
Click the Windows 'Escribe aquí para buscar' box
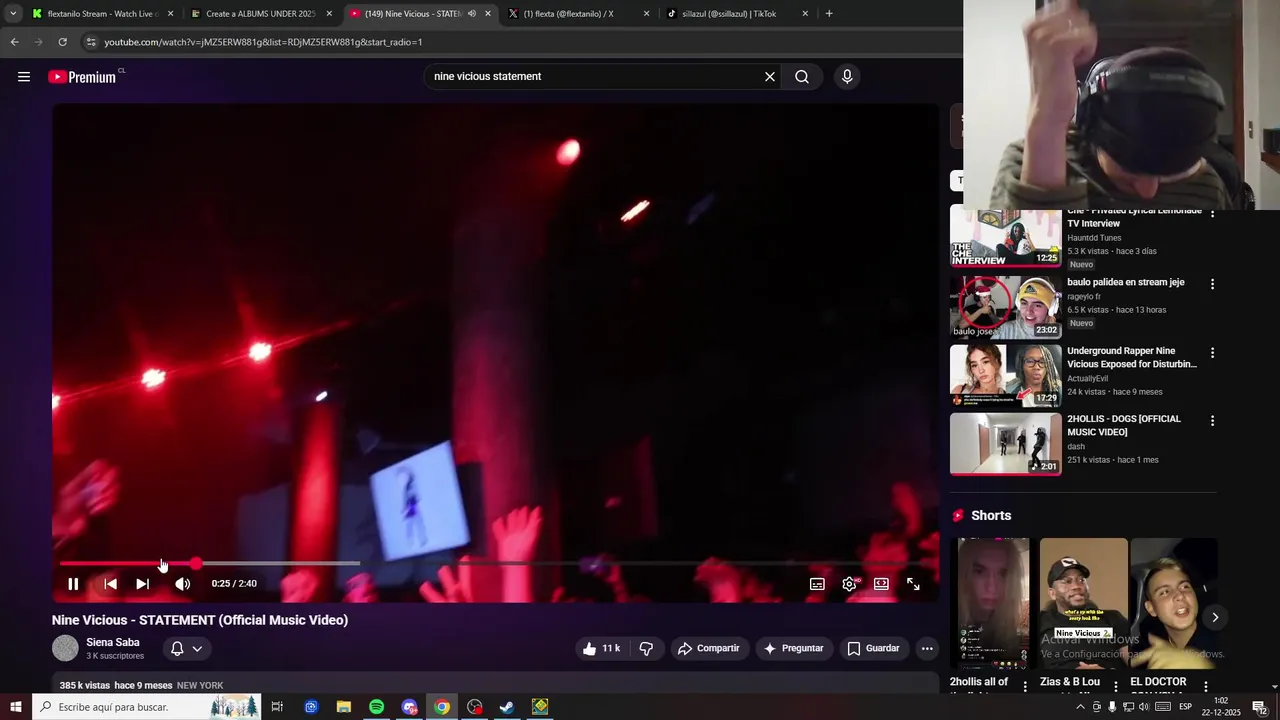[x=146, y=707]
